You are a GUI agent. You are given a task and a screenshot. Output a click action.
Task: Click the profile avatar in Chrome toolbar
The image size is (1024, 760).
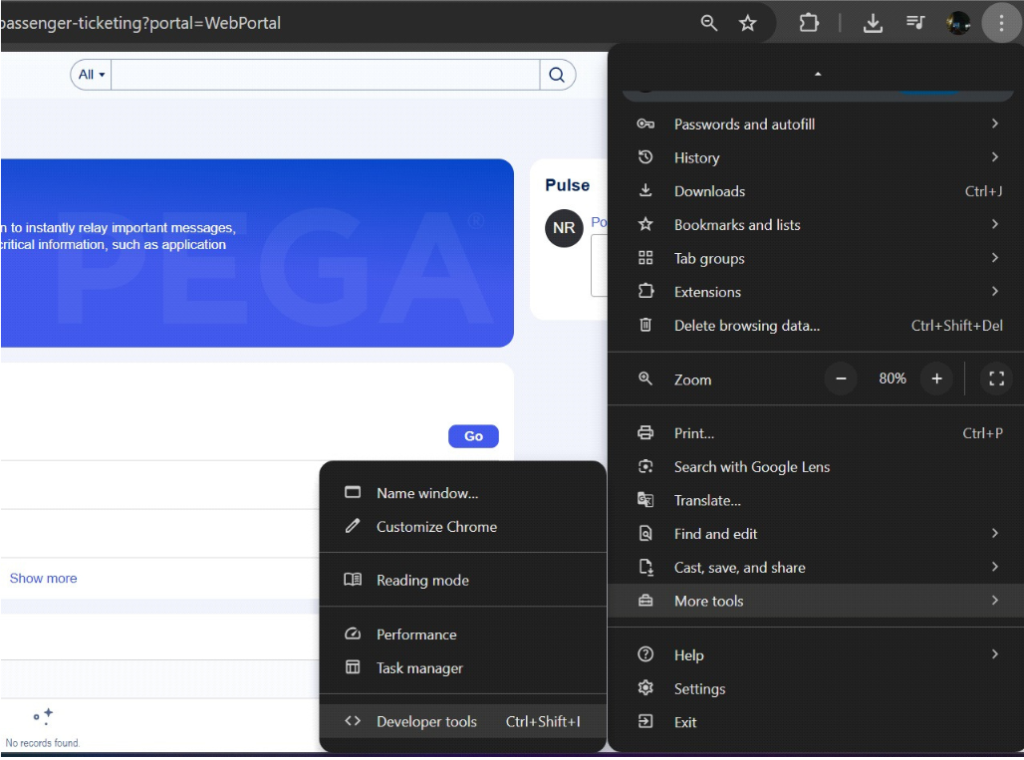click(x=958, y=23)
